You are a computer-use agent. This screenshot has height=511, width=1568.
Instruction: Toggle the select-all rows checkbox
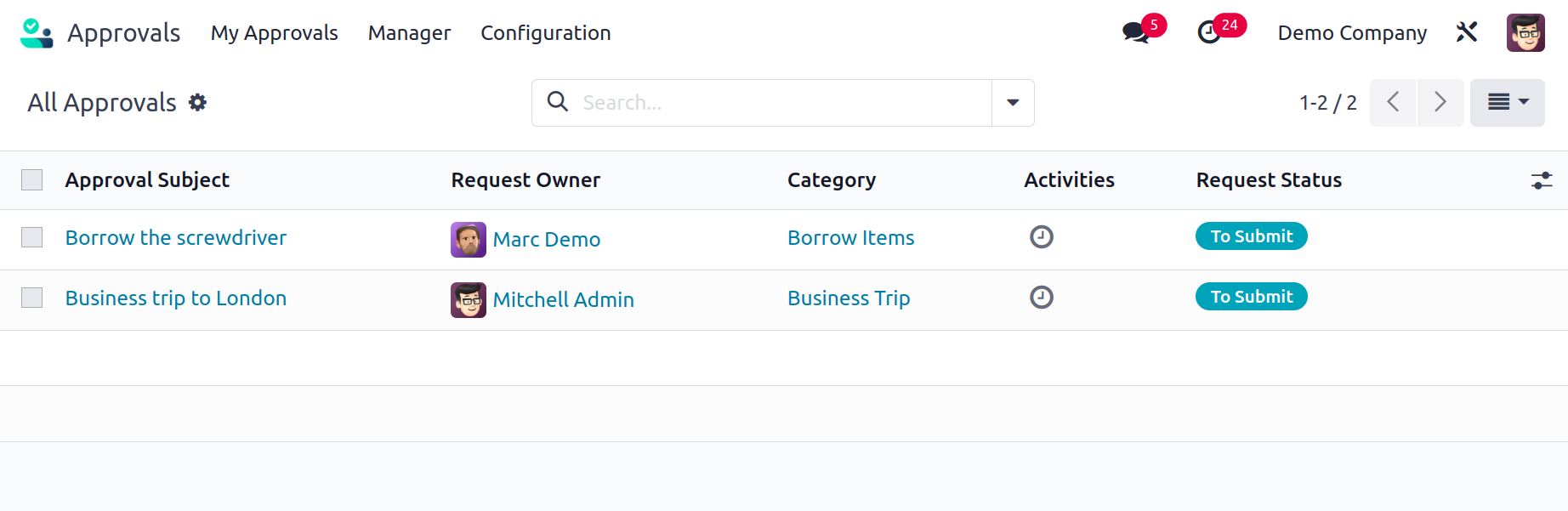[x=32, y=180]
